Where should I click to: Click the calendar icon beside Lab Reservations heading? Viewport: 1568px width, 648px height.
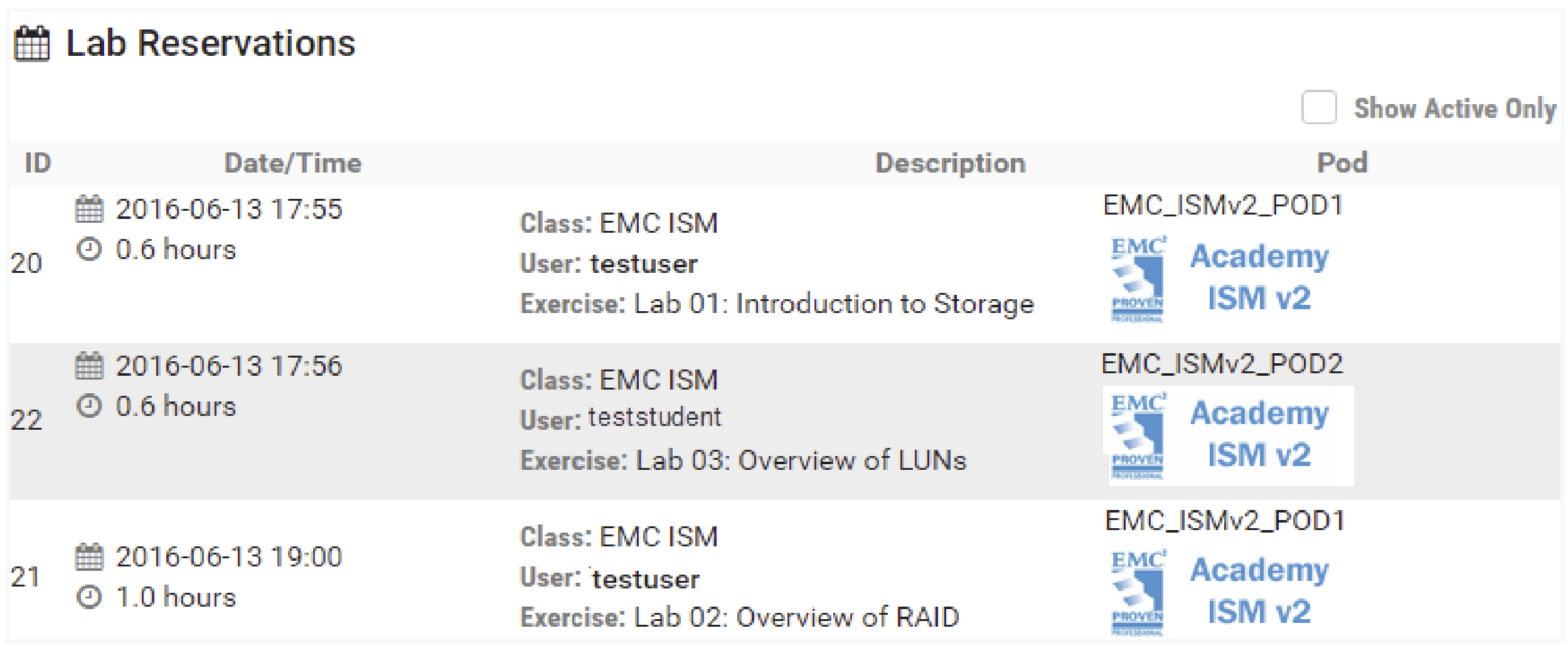pos(31,43)
